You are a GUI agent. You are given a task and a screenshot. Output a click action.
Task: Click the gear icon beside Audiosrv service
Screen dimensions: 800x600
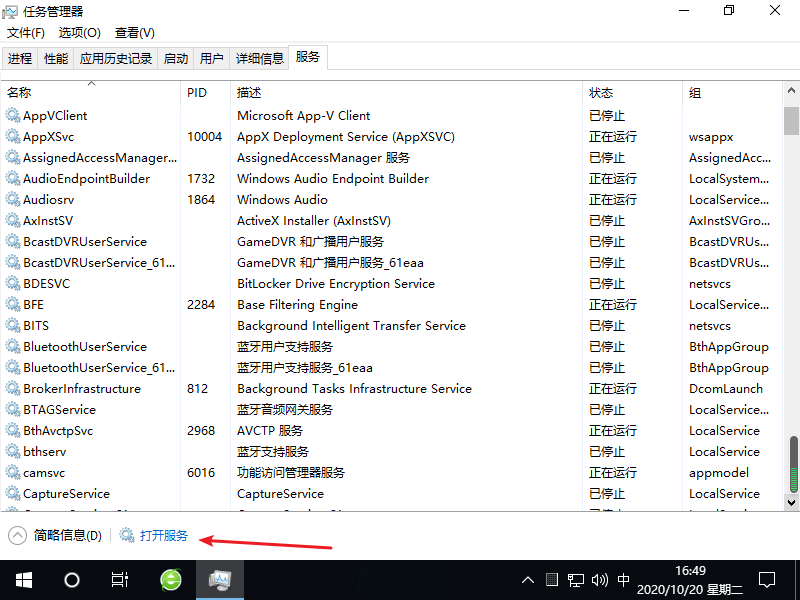pos(13,200)
